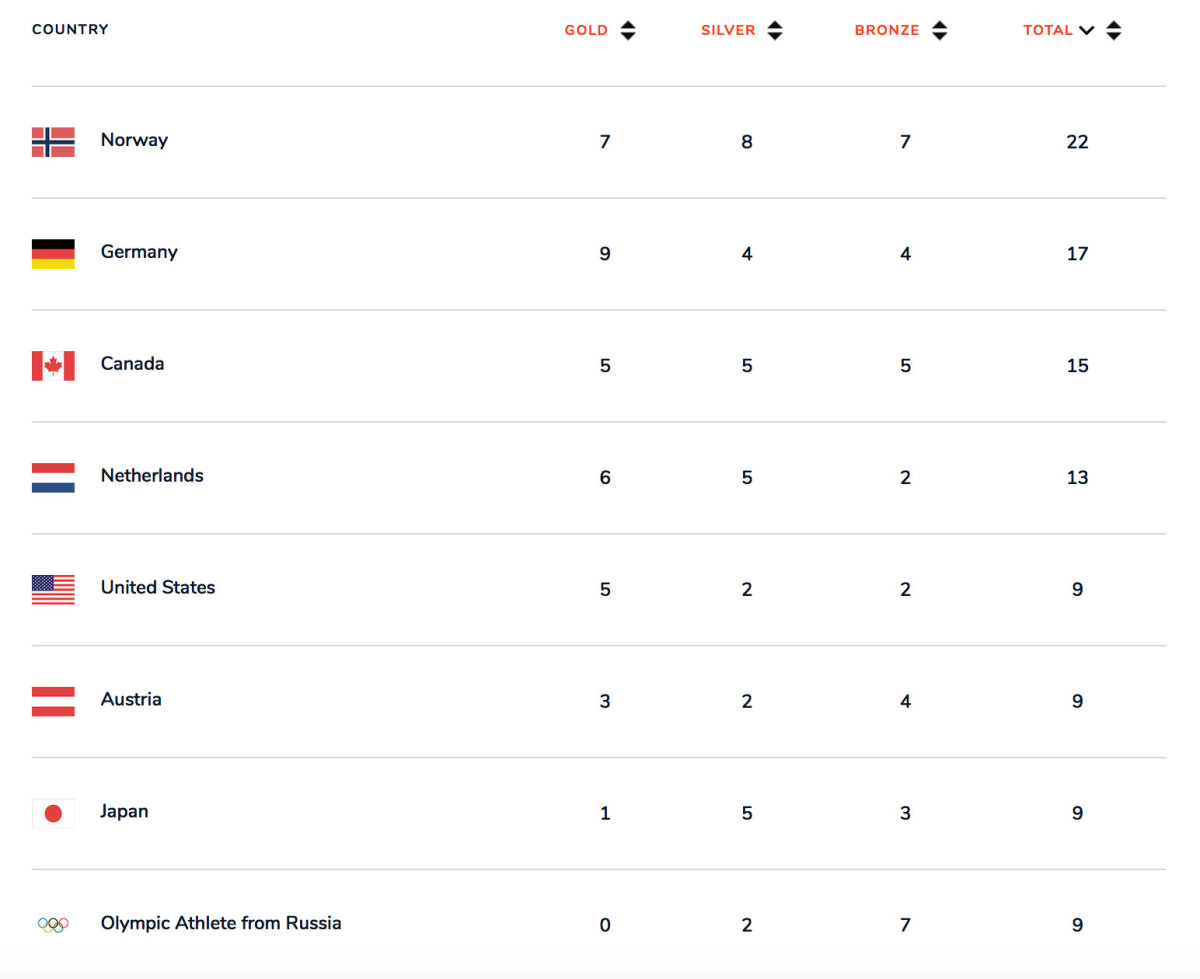Click the SILVER column header label
Screen dimensions: 1200x979
728,31
